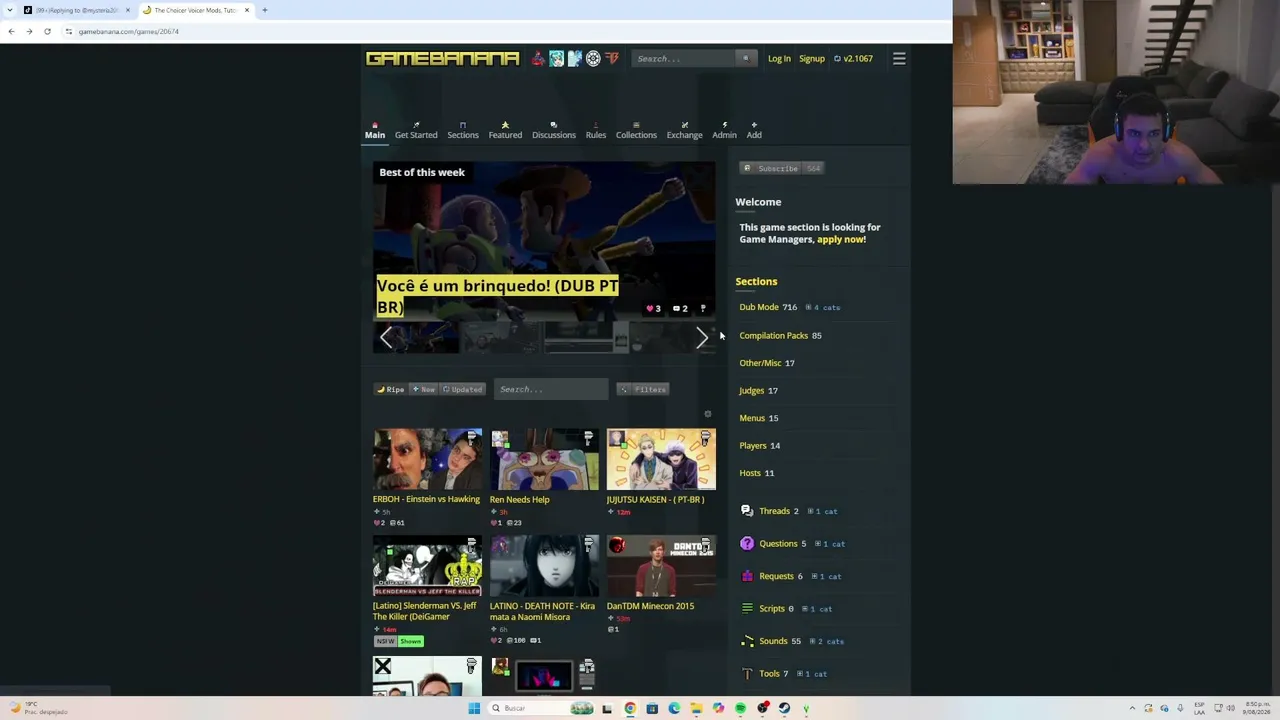
Task: Select the Updated sort option
Action: click(x=463, y=390)
